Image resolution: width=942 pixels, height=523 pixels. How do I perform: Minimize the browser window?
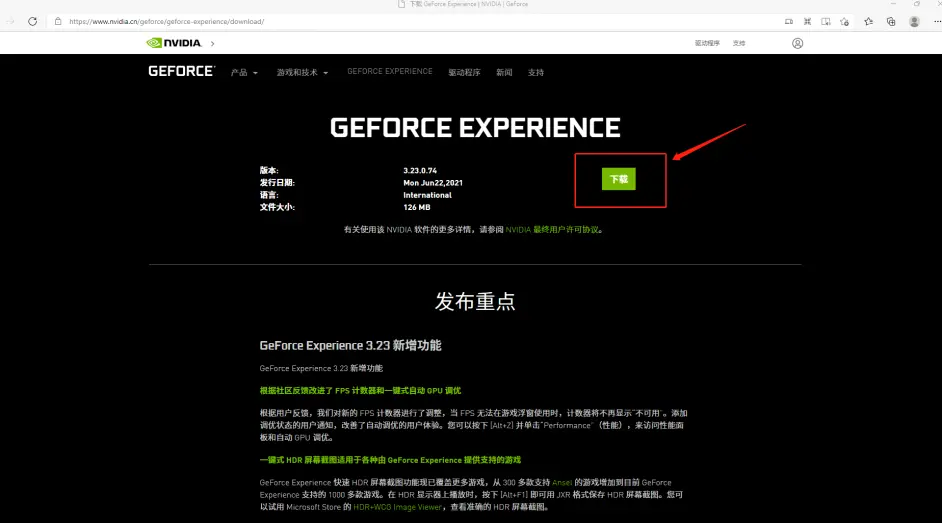[x=893, y=4]
